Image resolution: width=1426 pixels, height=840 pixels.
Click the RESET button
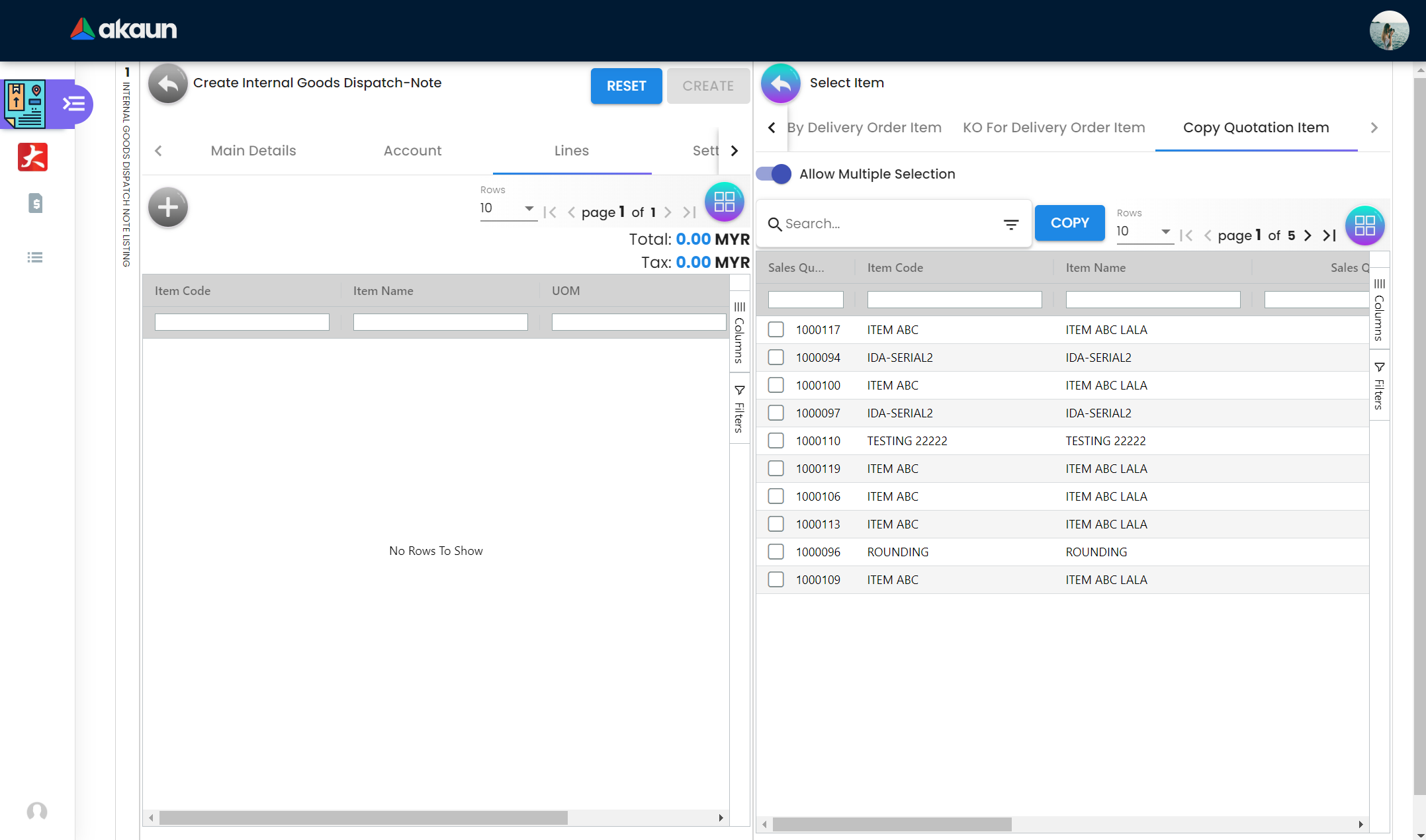point(625,86)
